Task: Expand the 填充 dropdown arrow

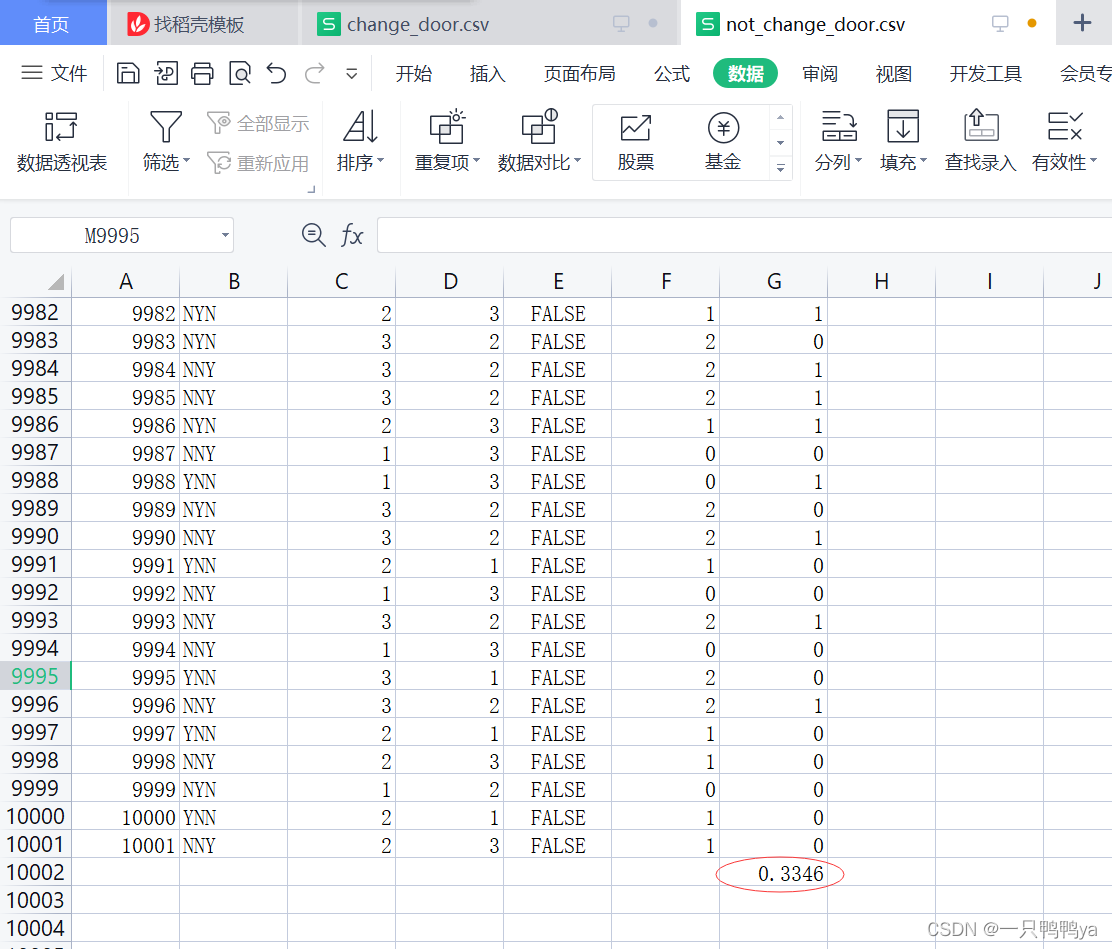Action: coord(923,162)
